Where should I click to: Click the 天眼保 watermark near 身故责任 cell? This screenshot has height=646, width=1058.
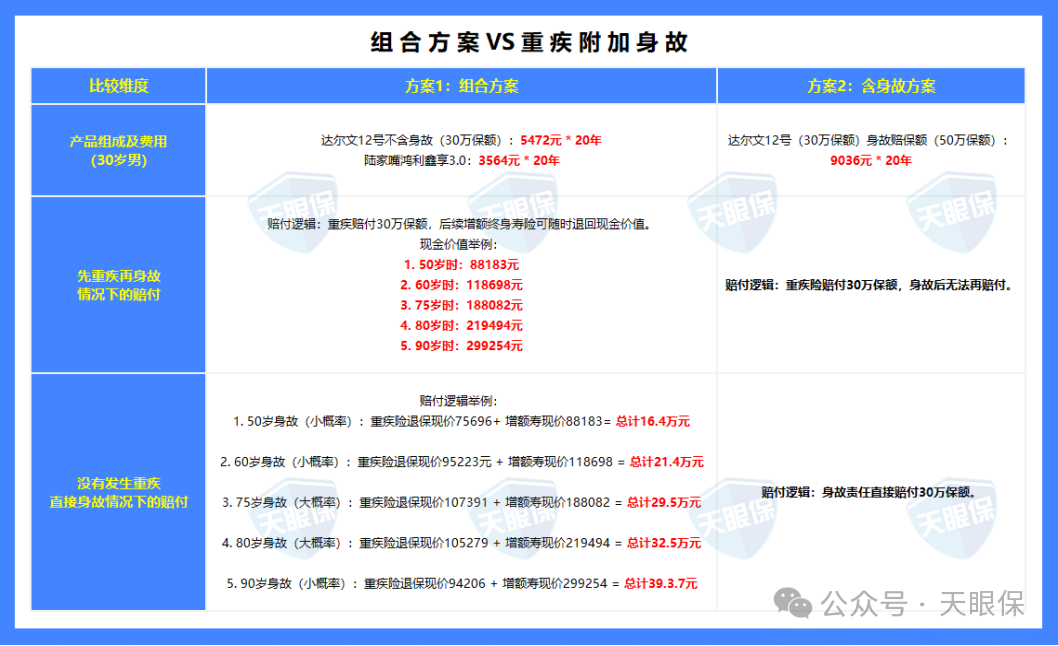[953, 518]
